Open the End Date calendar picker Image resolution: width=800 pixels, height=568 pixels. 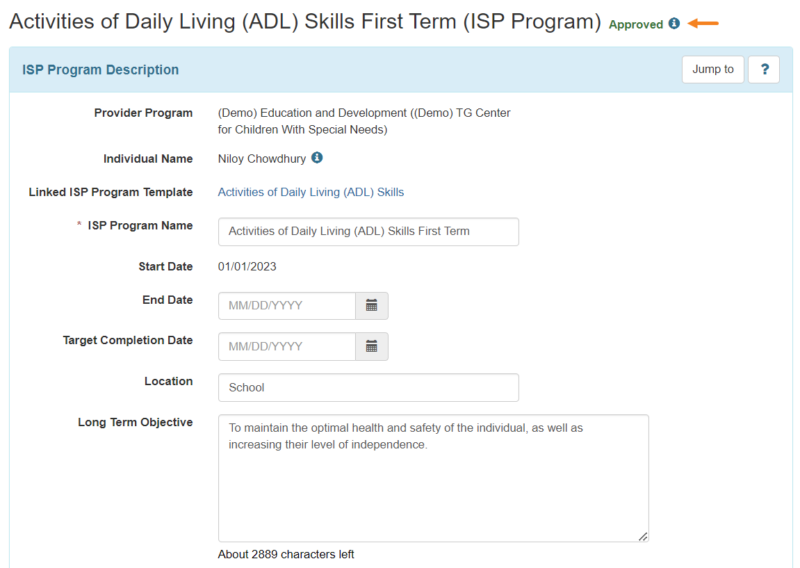[371, 305]
